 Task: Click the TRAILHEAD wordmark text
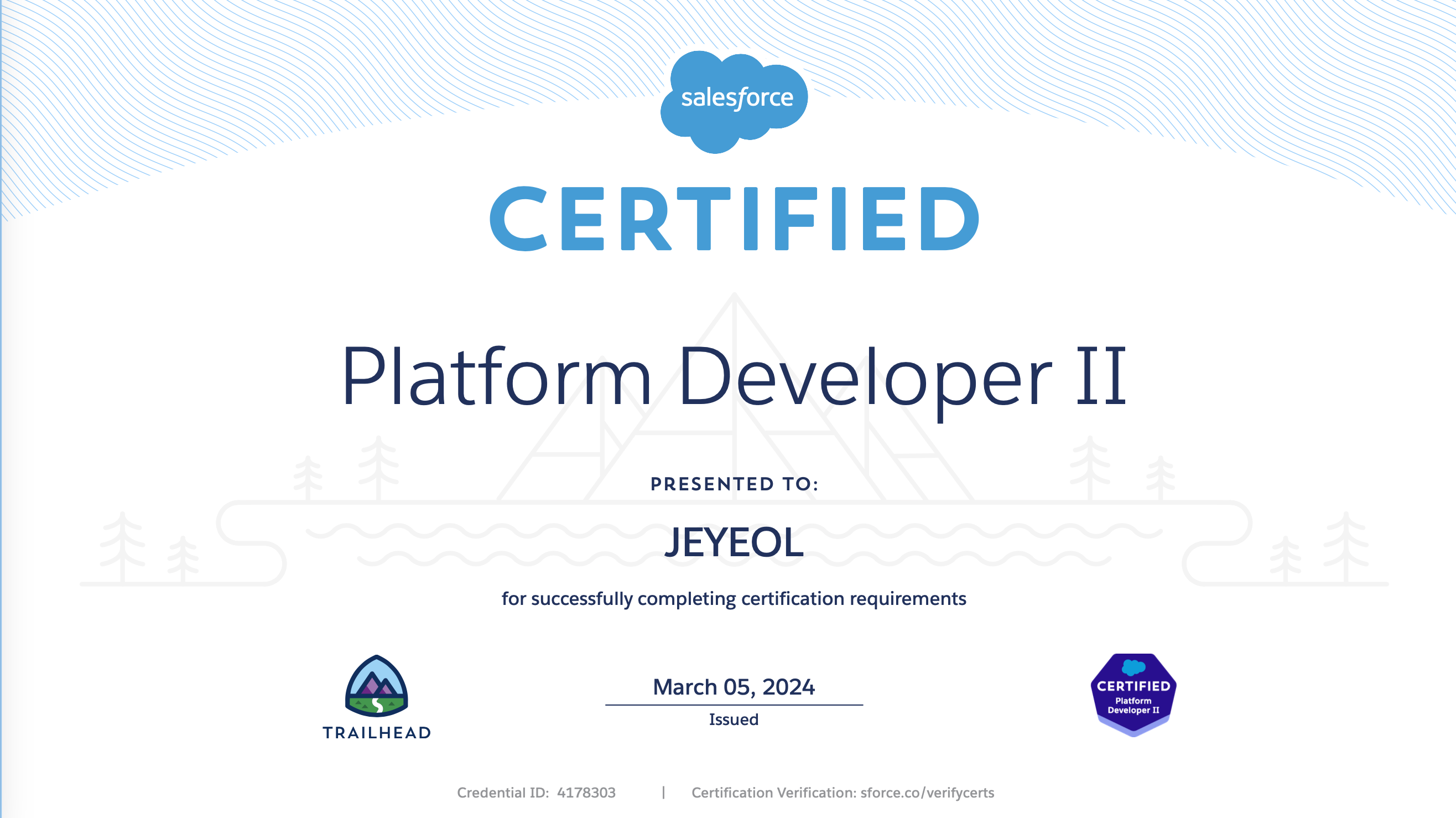[x=376, y=733]
